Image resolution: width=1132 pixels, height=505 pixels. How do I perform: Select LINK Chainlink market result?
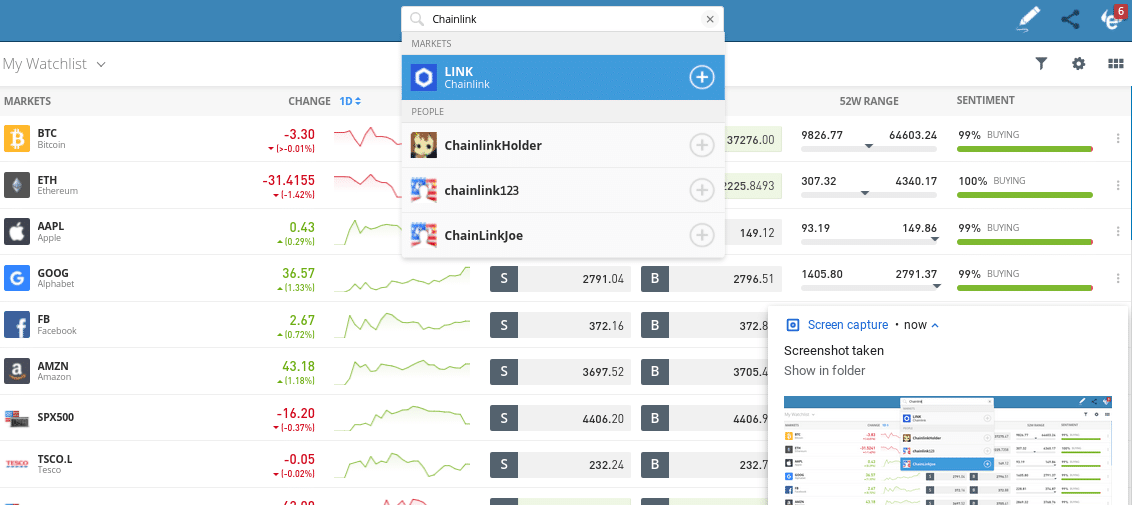pos(563,77)
